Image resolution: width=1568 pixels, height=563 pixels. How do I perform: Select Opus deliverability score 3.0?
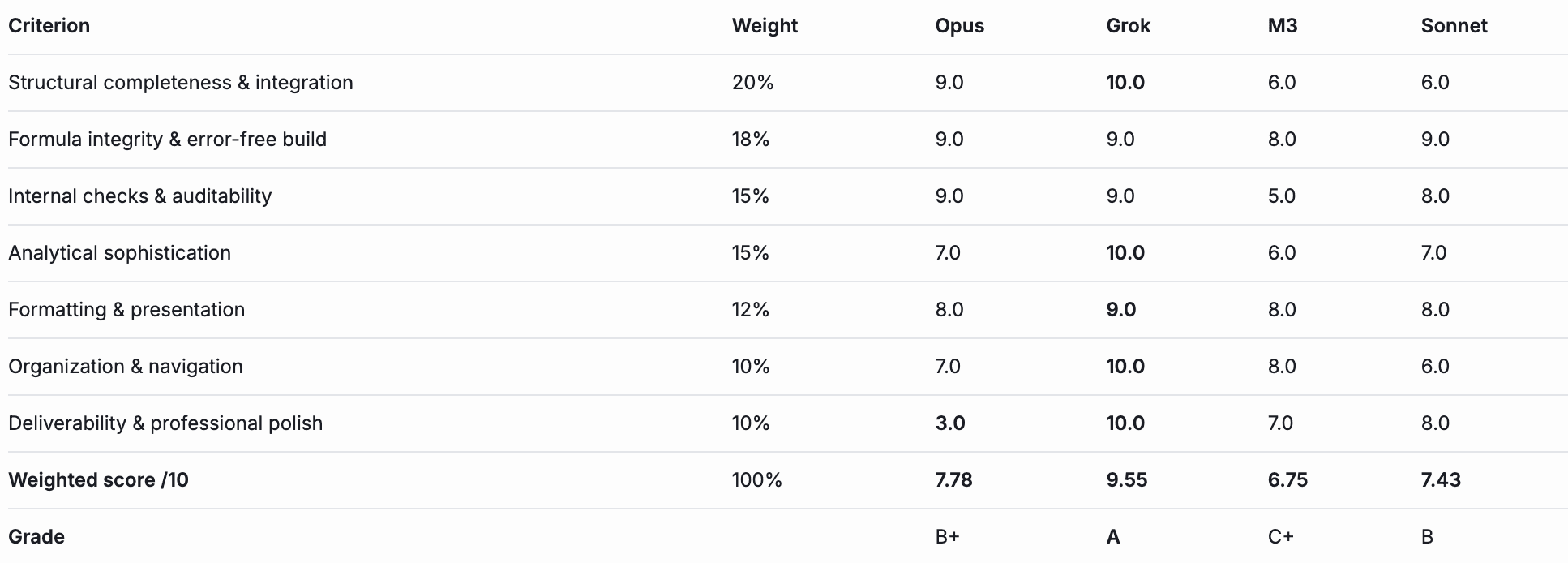[949, 423]
